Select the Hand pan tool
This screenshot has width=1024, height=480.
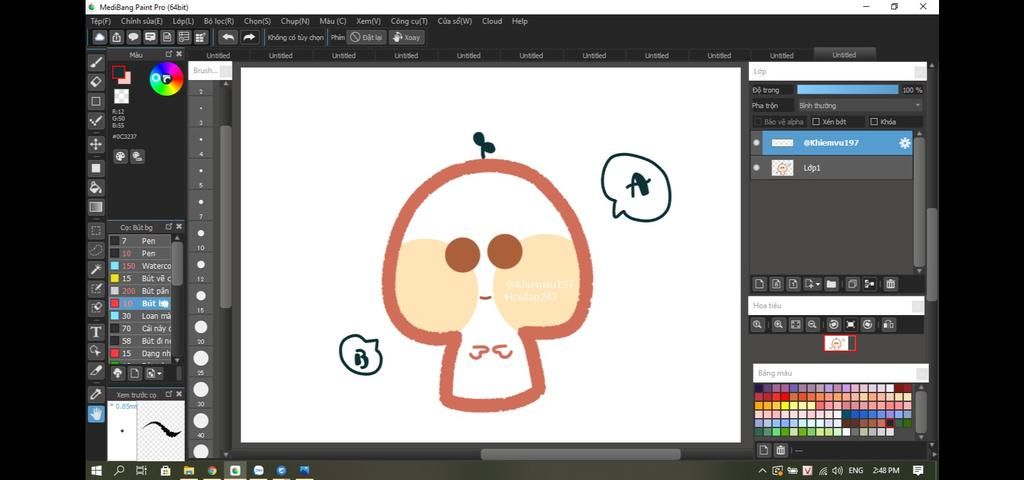(96, 413)
